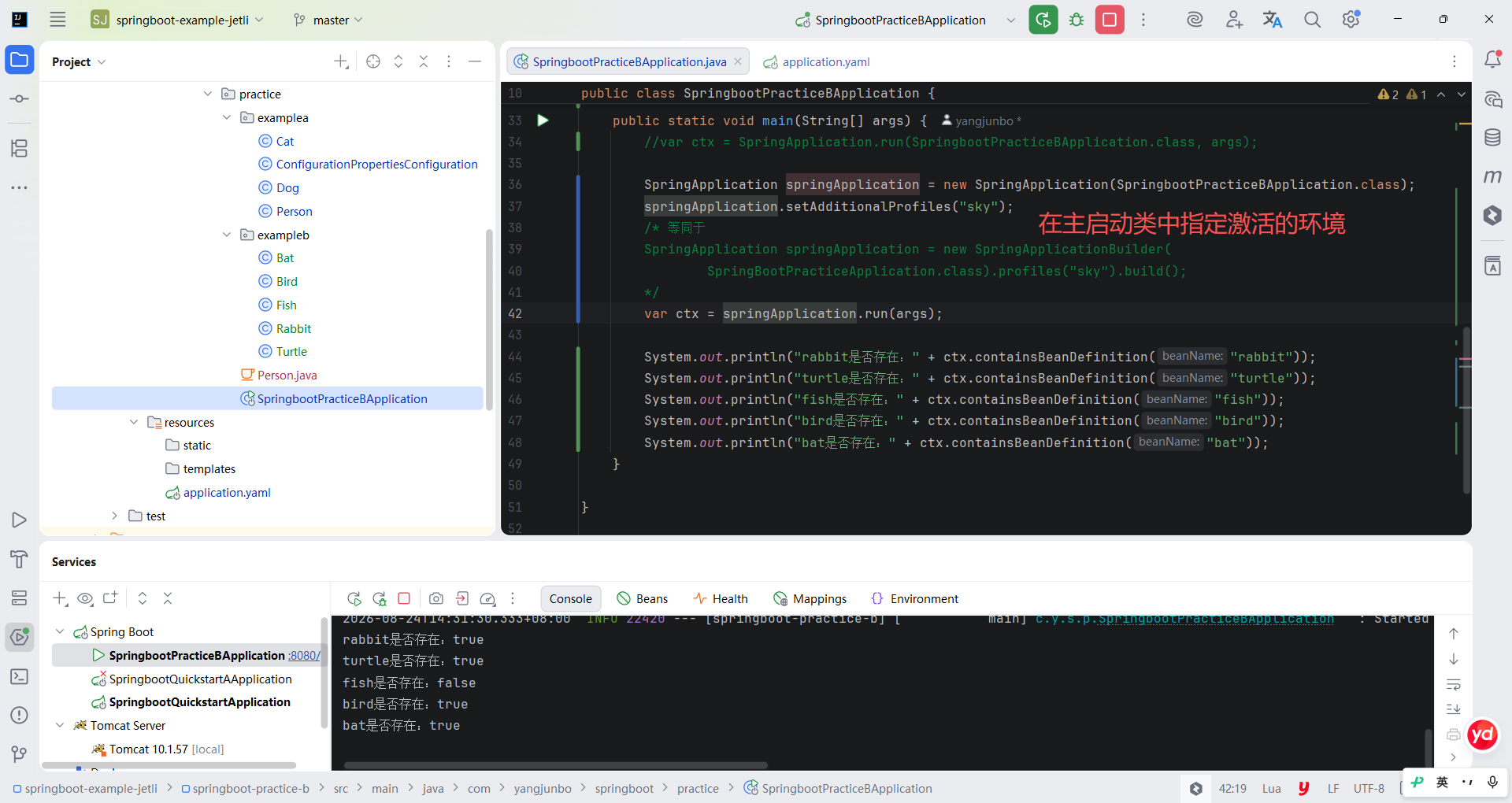Open Search Everywhere magnifier
This screenshot has width=1512, height=803.
tap(1312, 20)
